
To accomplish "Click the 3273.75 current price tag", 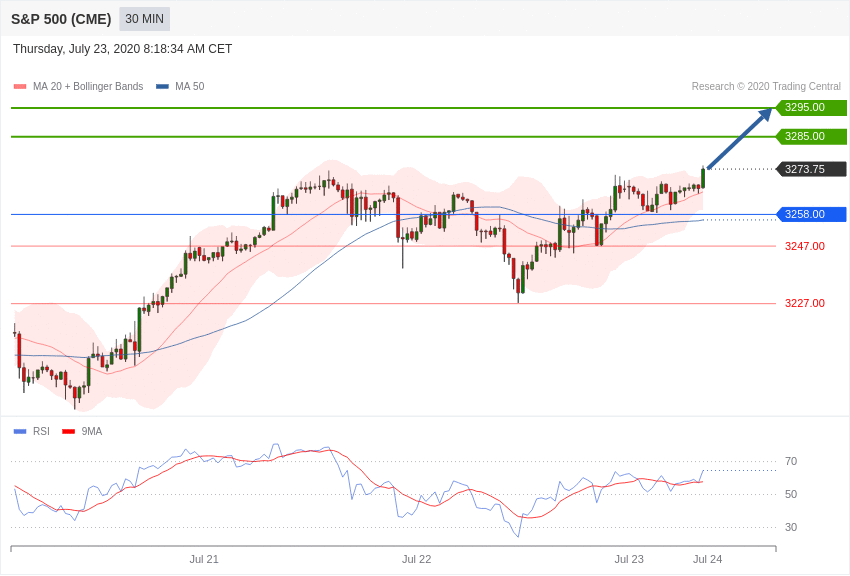I will 810,169.
